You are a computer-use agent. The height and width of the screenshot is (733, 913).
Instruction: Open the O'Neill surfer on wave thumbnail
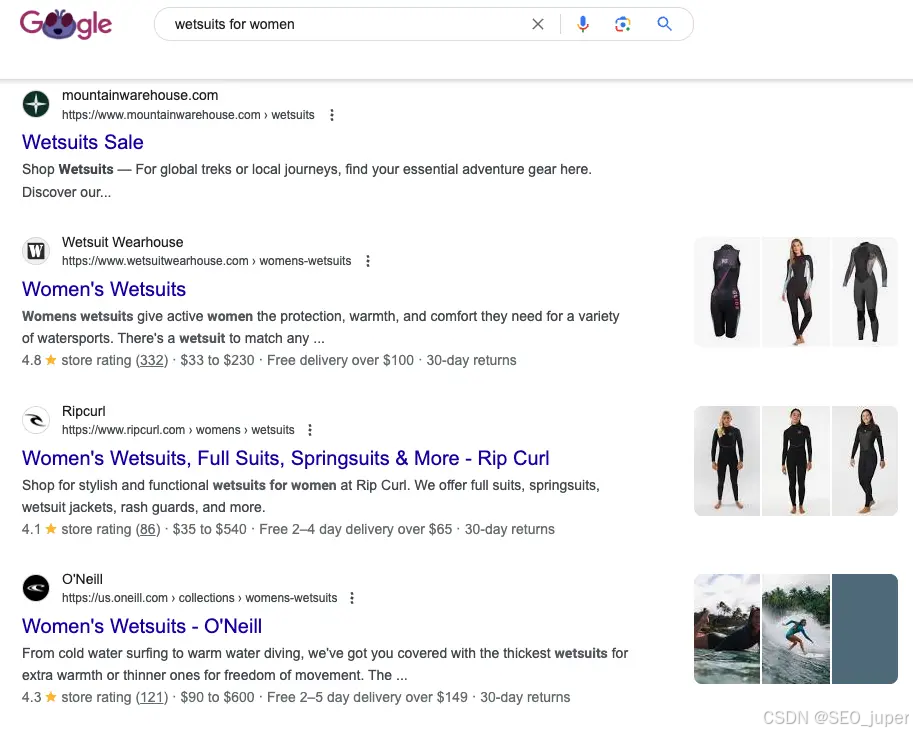click(796, 629)
